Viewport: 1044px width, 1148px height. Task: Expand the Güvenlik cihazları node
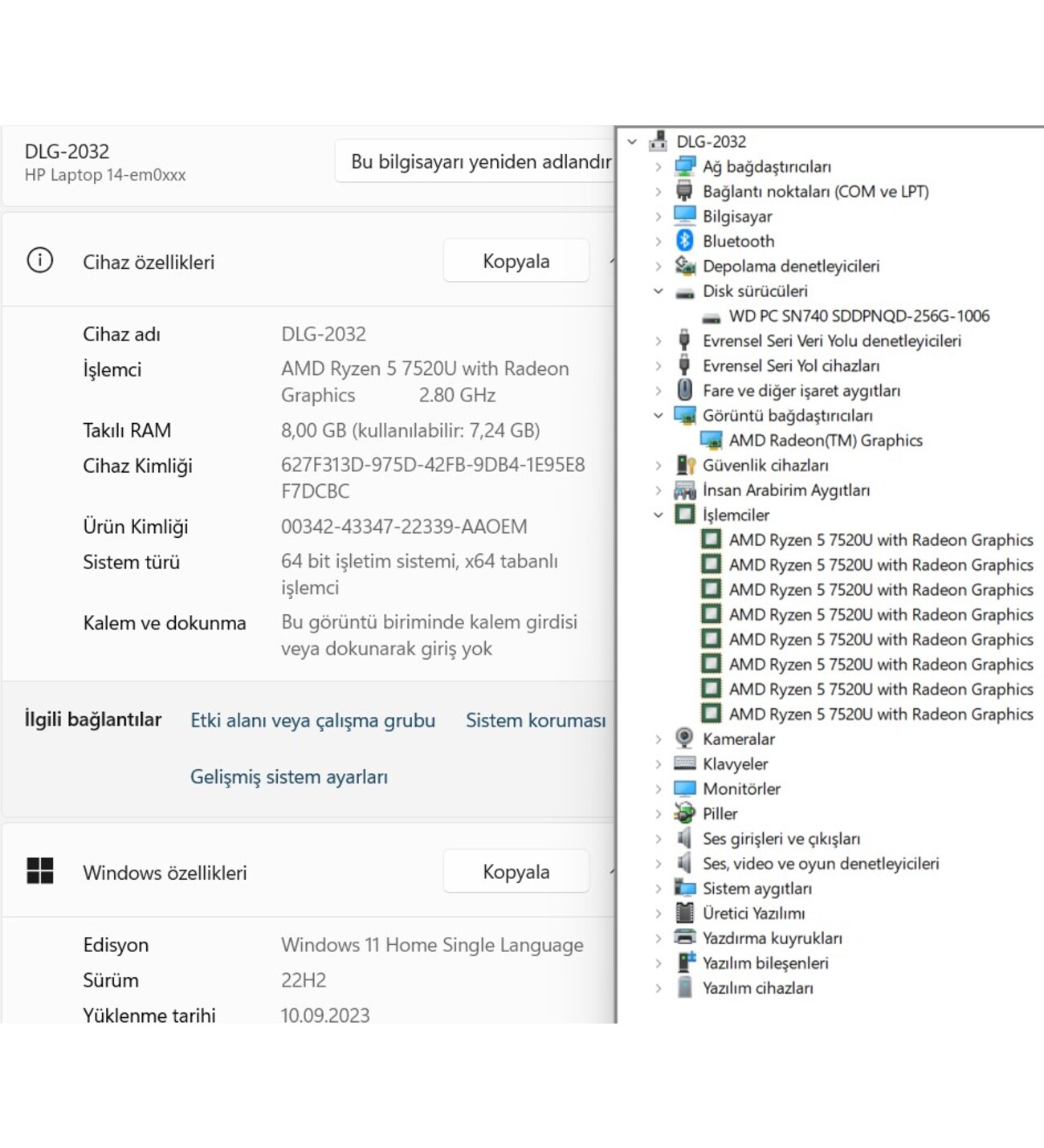(659, 466)
